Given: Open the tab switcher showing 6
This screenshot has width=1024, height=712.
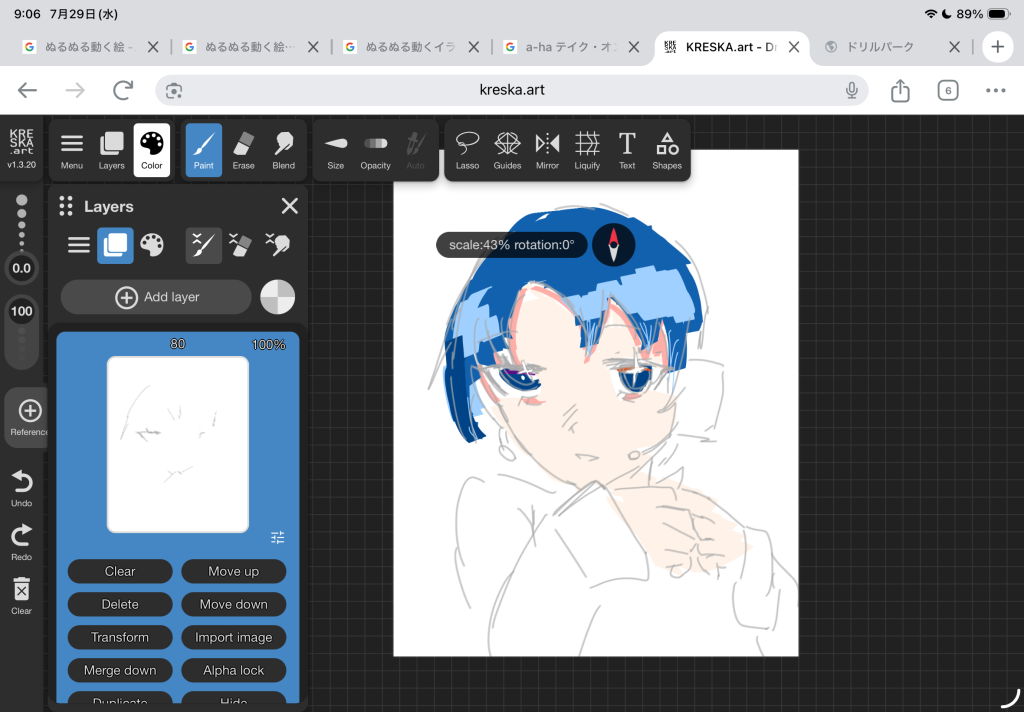Looking at the screenshot, I should (948, 90).
